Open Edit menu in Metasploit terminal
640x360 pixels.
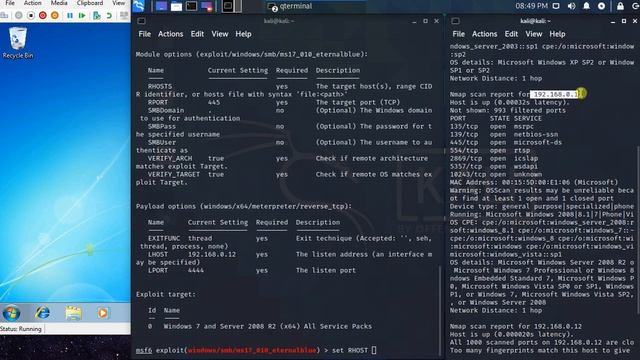[197, 34]
